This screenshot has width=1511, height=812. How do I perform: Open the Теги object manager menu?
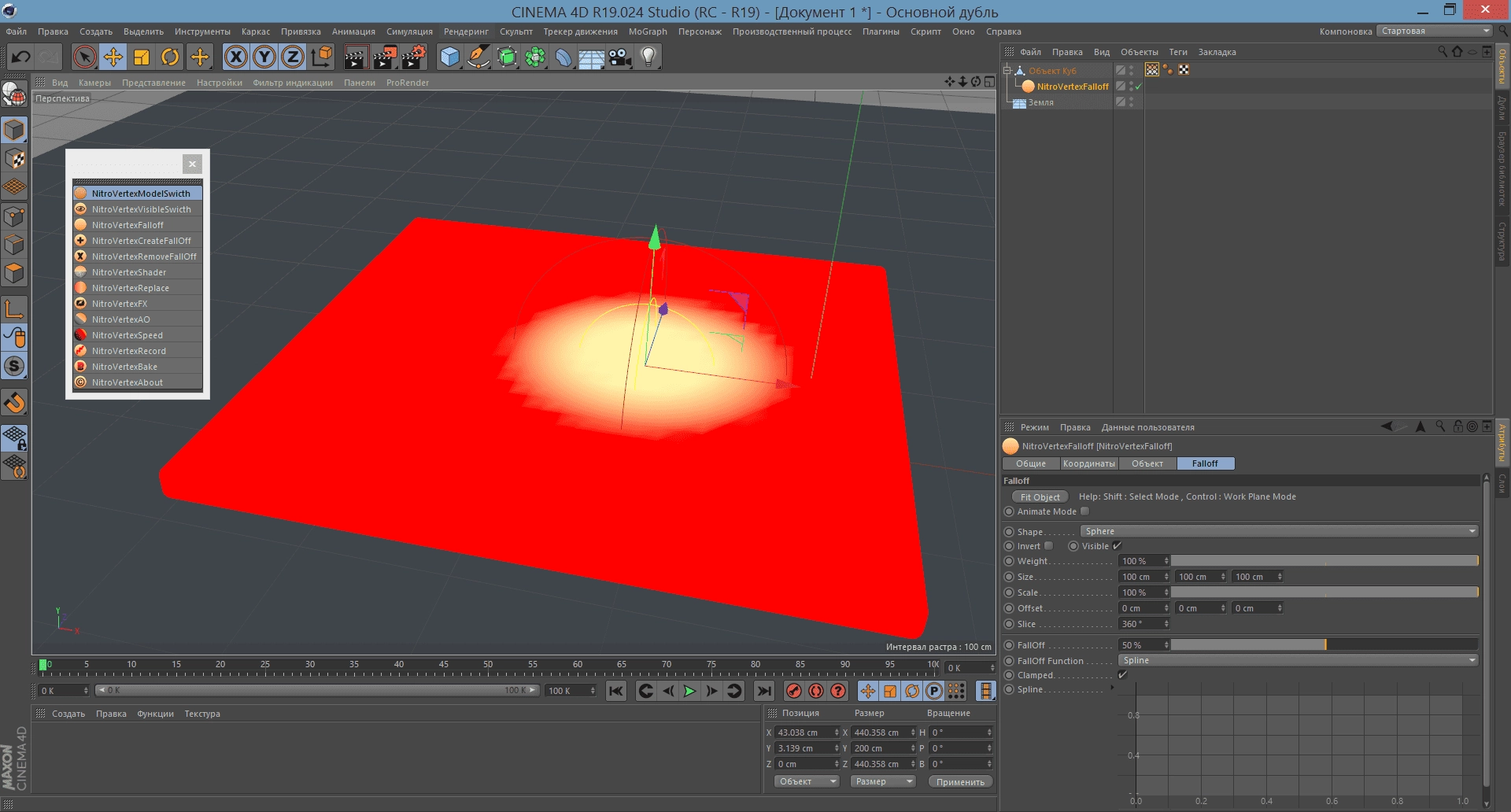[1178, 52]
